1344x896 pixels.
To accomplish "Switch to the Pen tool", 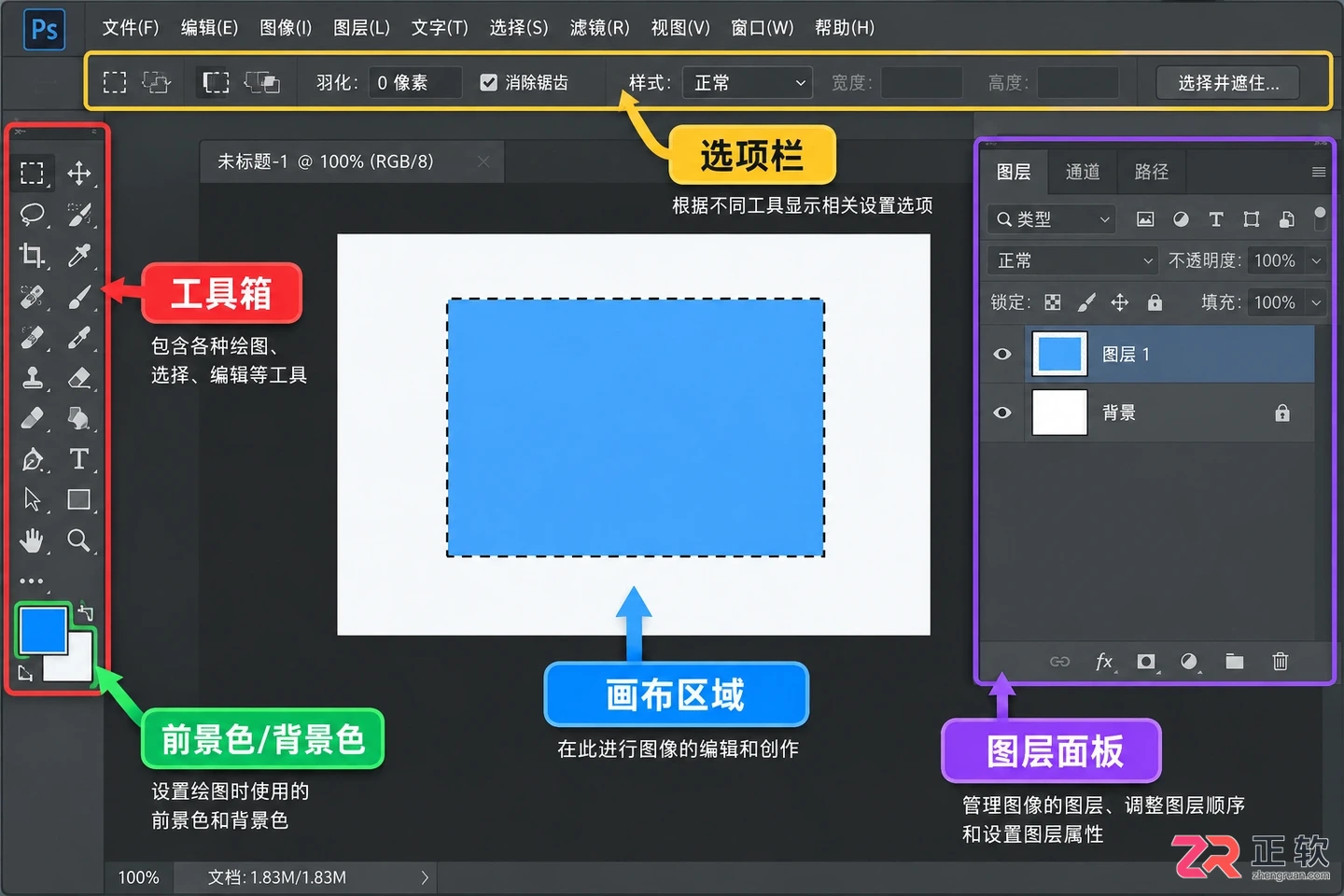I will (x=33, y=459).
